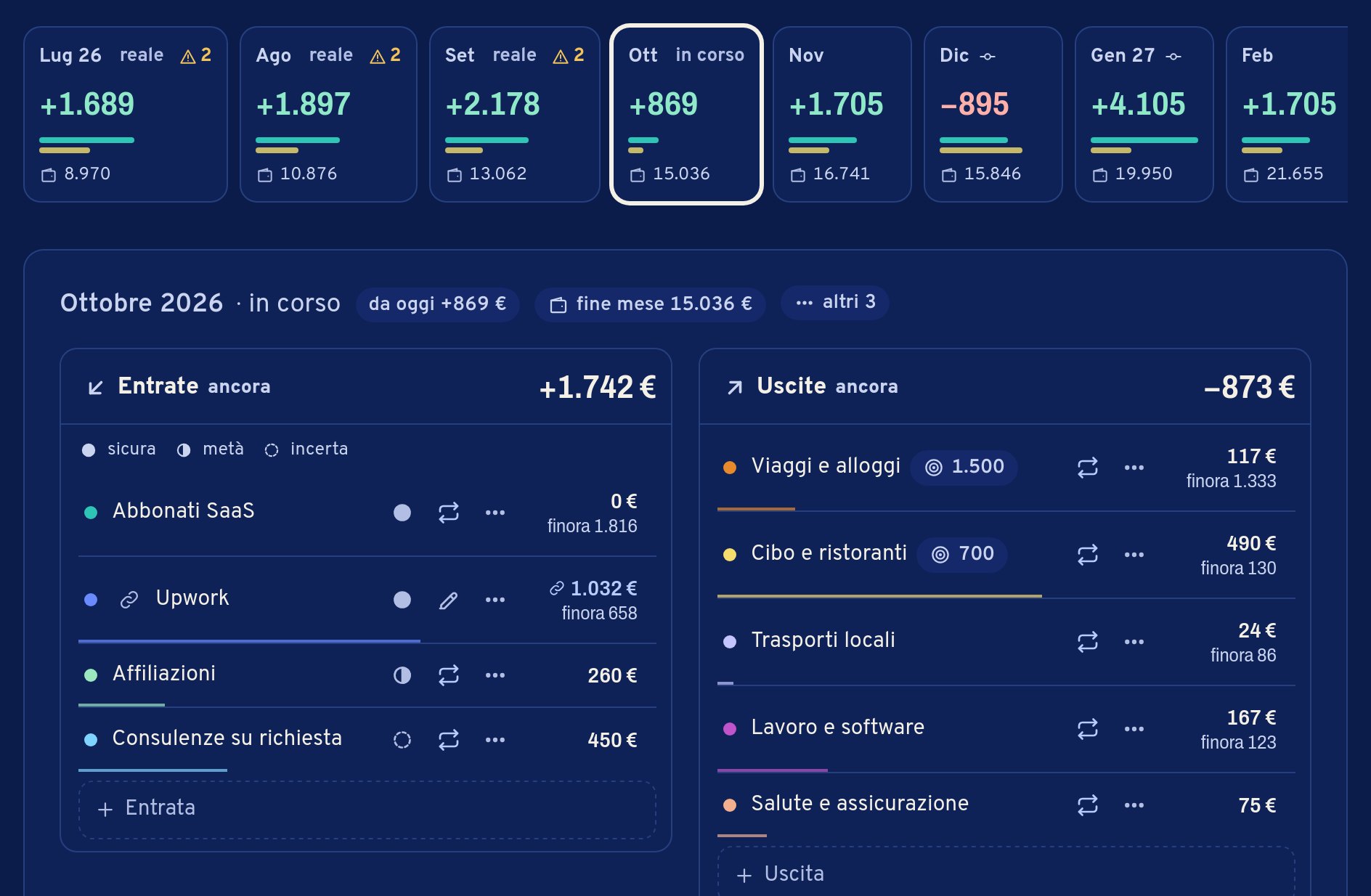
Task: Click the yellow color dot of Cibo e ristoranti
Action: [x=730, y=555]
